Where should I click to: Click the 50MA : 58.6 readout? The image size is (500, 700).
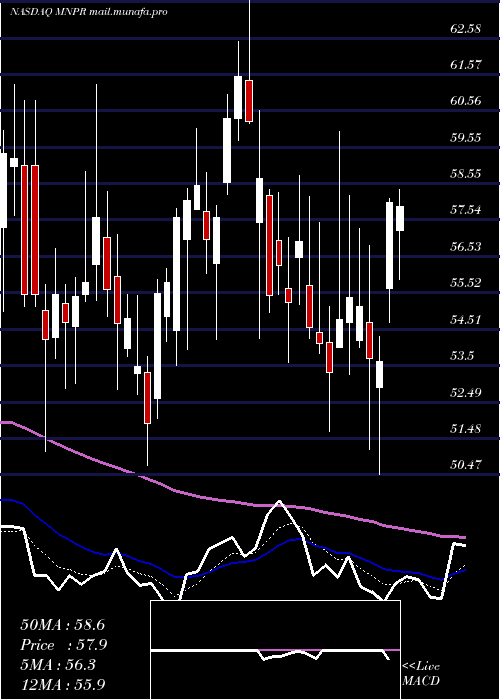[x=63, y=625]
